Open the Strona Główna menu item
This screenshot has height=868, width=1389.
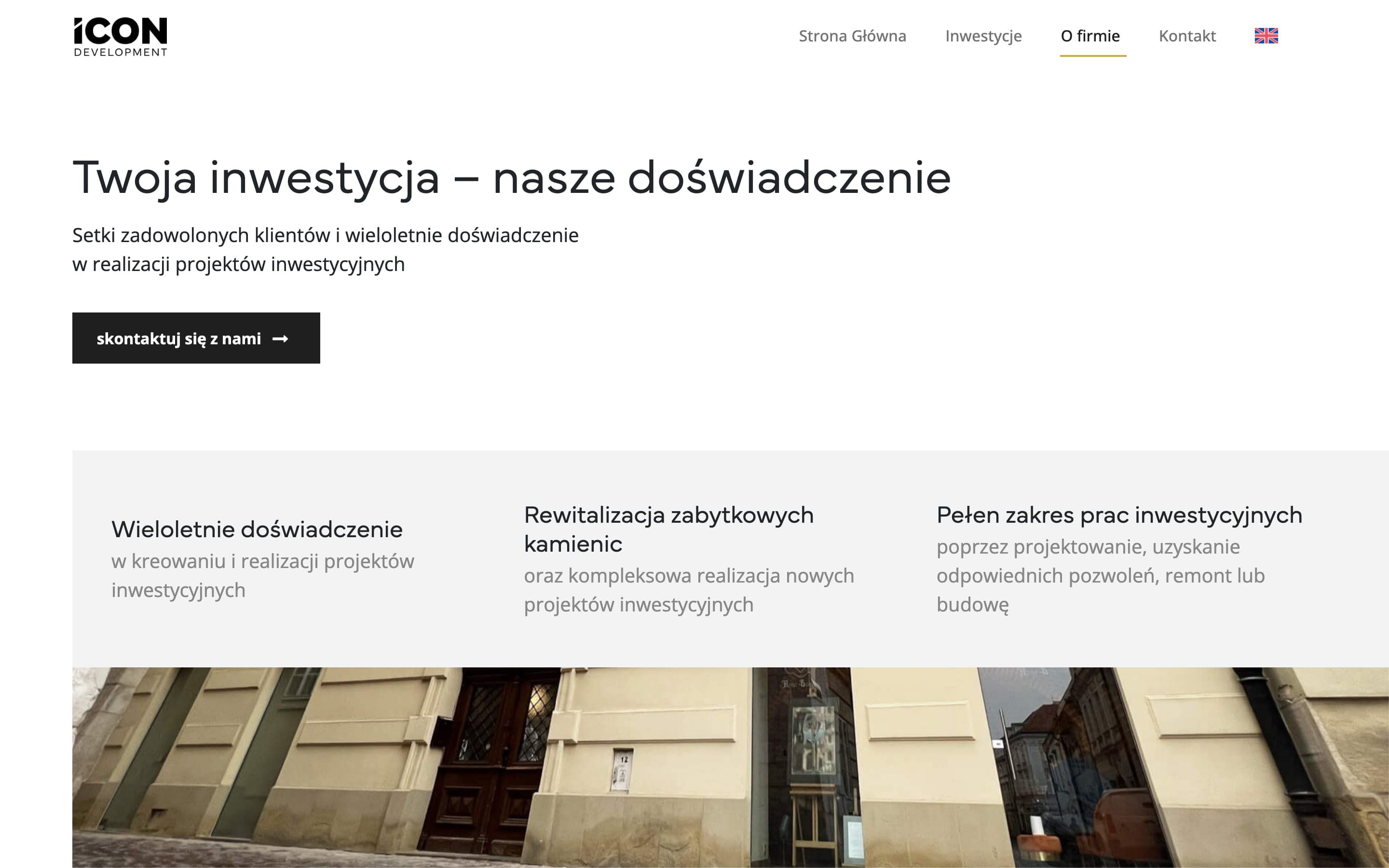pyautogui.click(x=852, y=36)
